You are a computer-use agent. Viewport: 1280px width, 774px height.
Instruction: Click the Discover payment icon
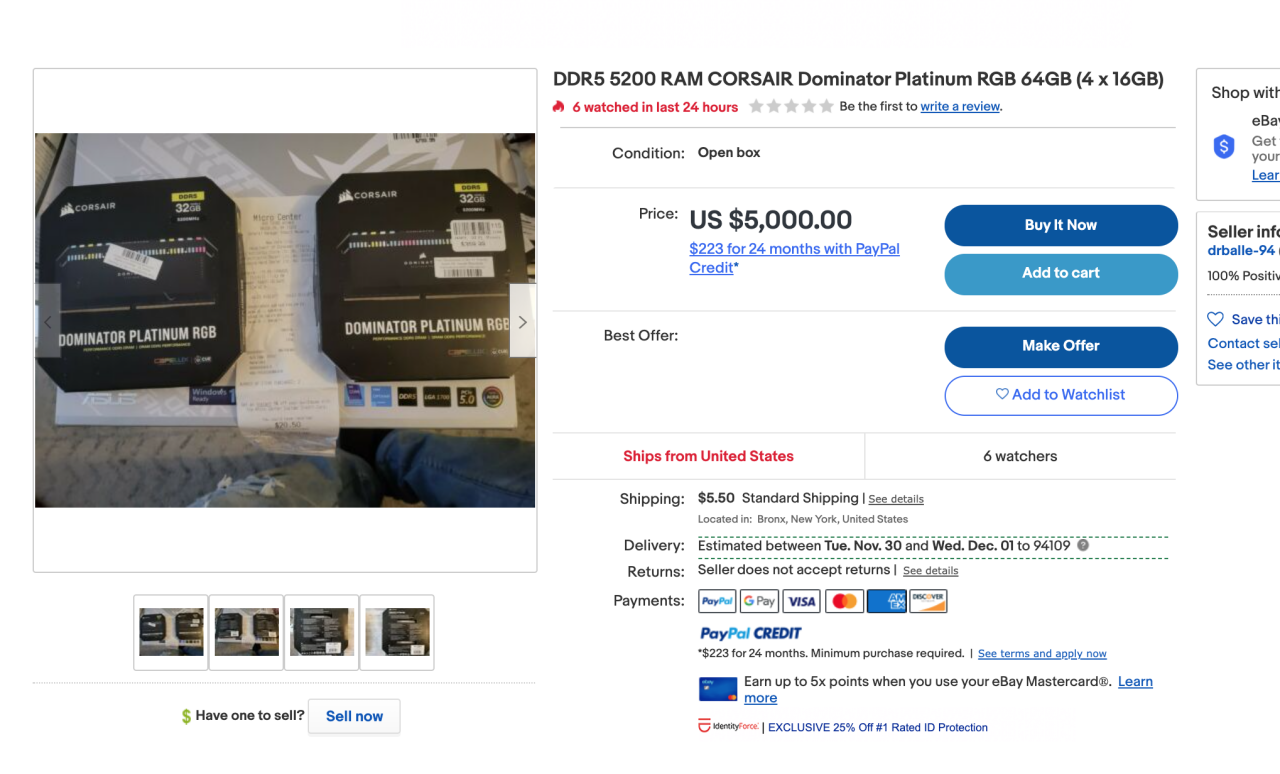pyautogui.click(x=928, y=600)
